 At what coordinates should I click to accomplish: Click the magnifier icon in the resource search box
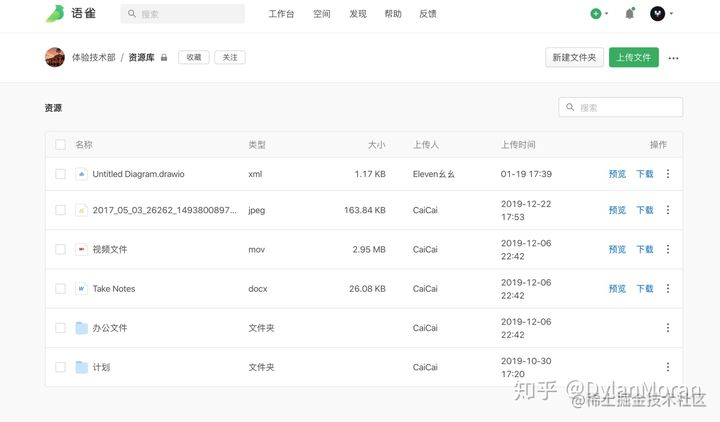pyautogui.click(x=570, y=107)
